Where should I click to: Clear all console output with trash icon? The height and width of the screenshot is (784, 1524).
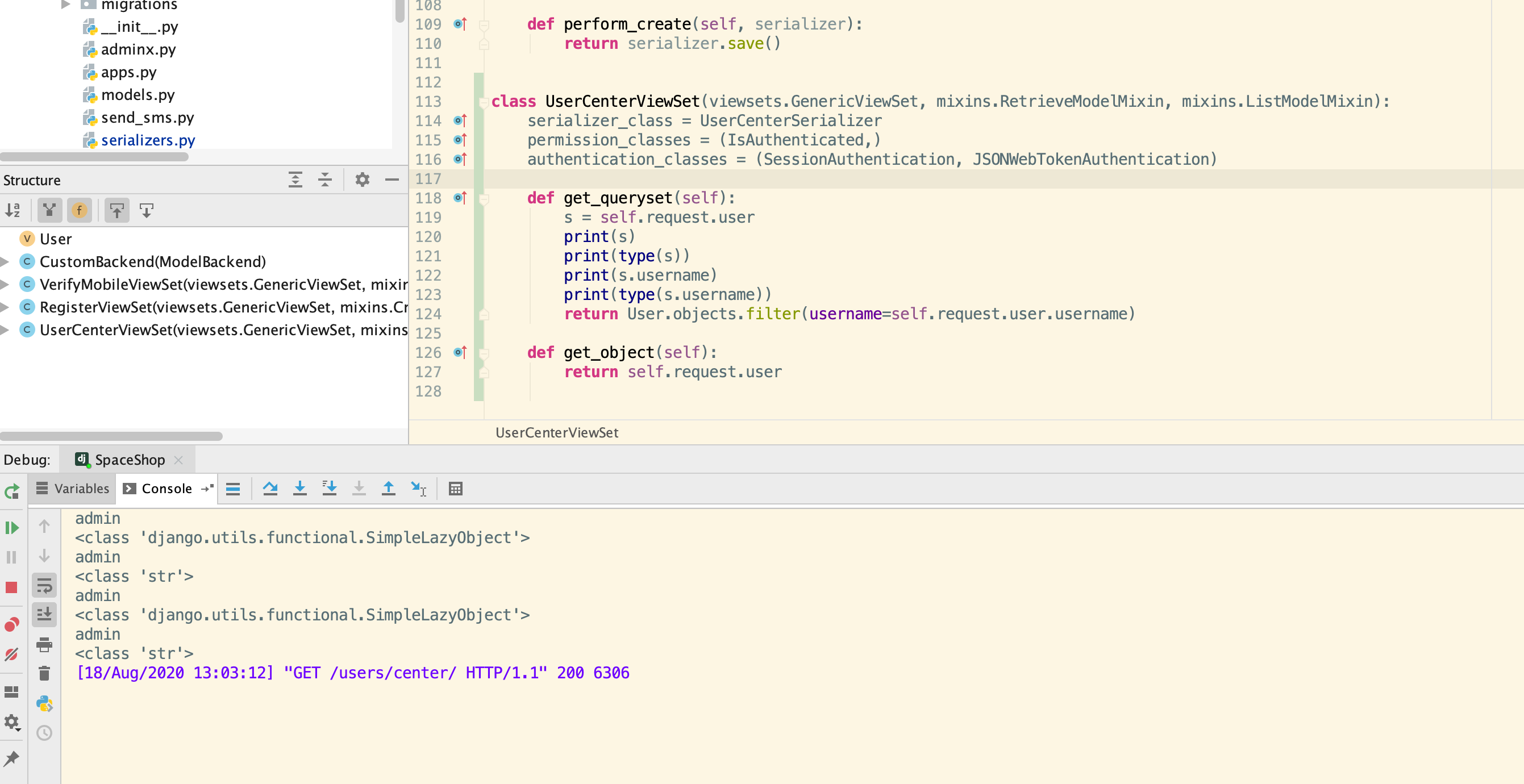tap(44, 673)
